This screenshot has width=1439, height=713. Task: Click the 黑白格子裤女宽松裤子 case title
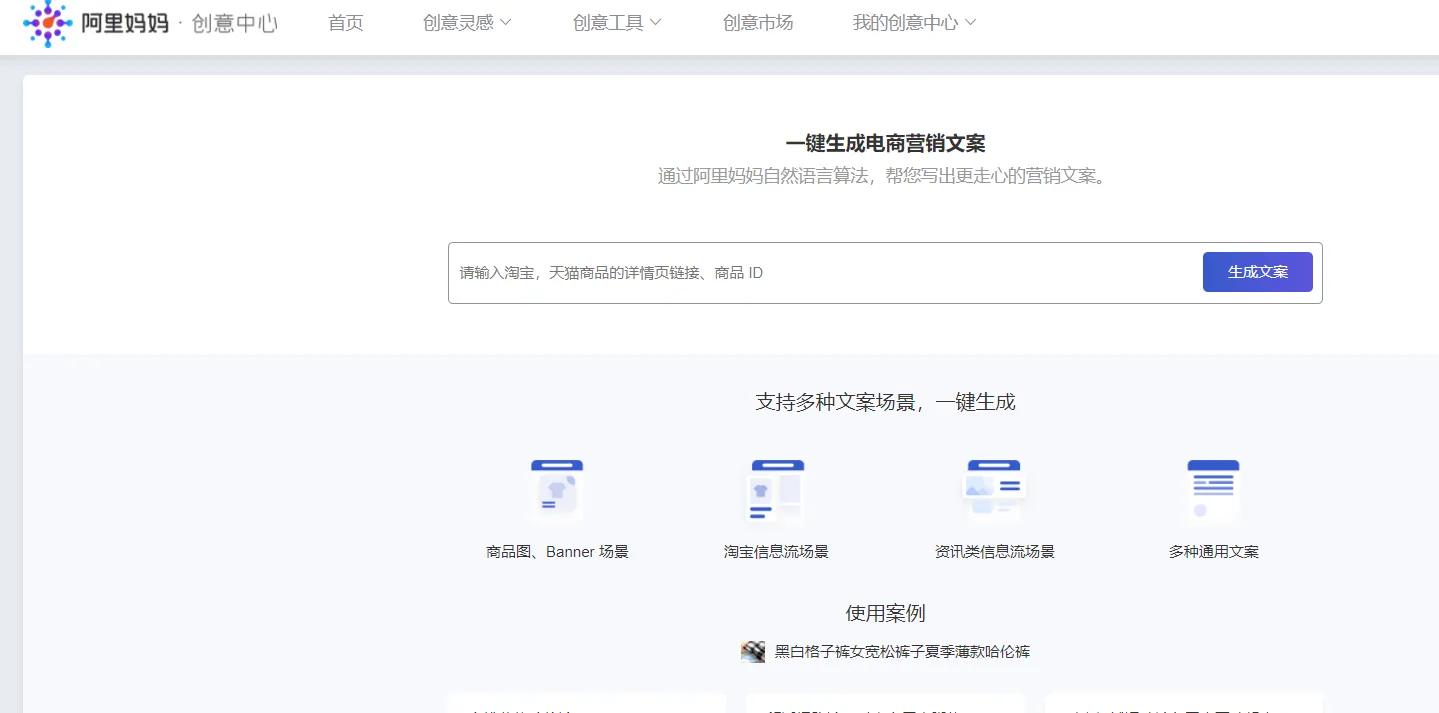click(x=899, y=651)
